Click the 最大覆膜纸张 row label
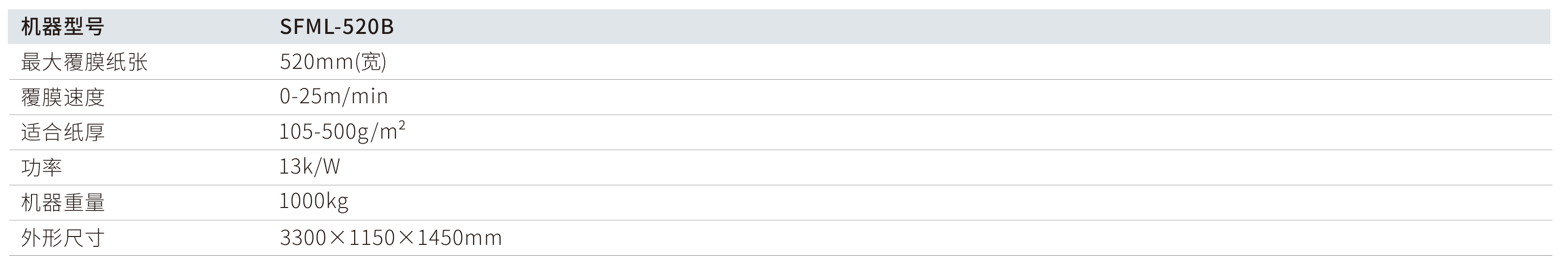Screen dimensions: 1568x267 tap(84, 62)
